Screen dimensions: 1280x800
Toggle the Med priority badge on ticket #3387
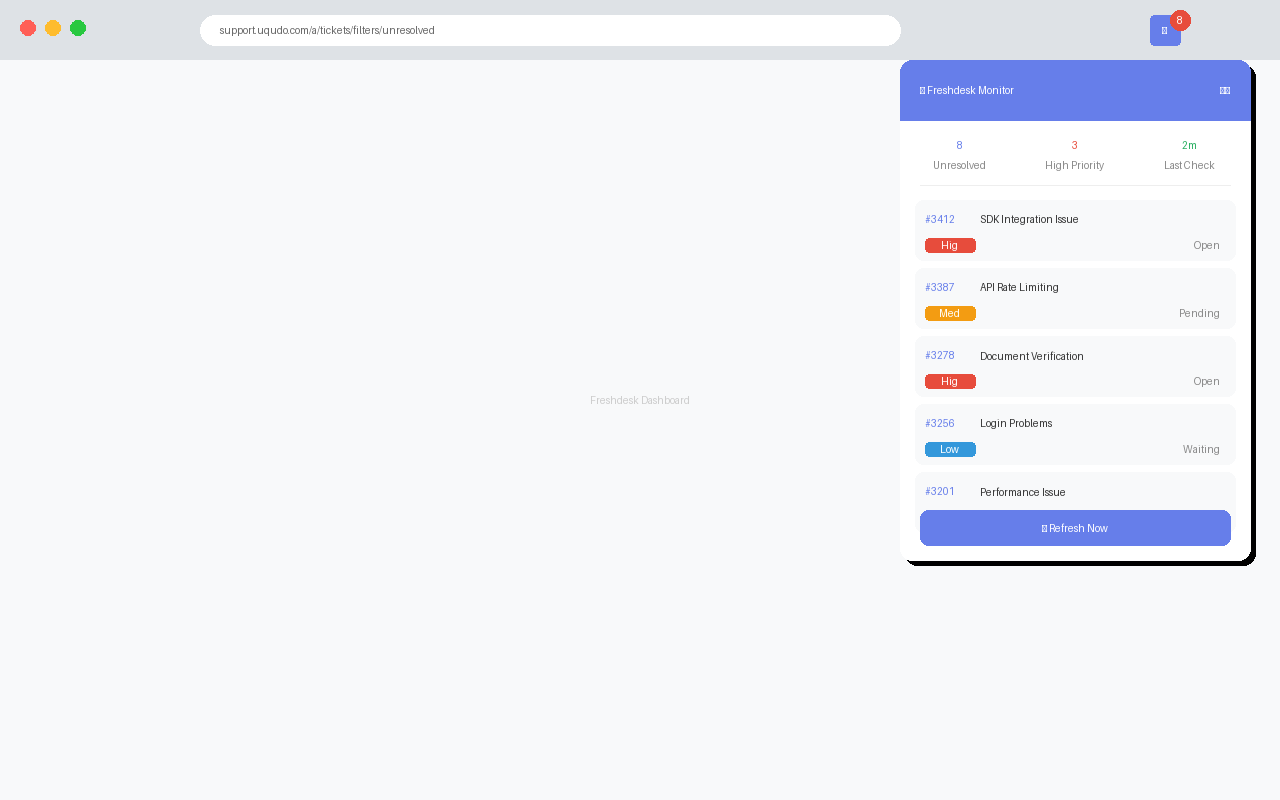click(949, 313)
